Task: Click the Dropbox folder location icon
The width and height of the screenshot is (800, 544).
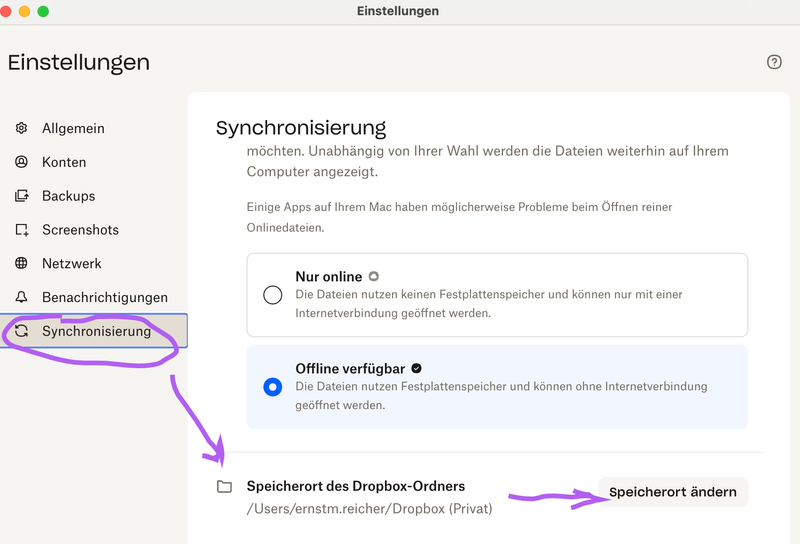Action: click(x=225, y=487)
